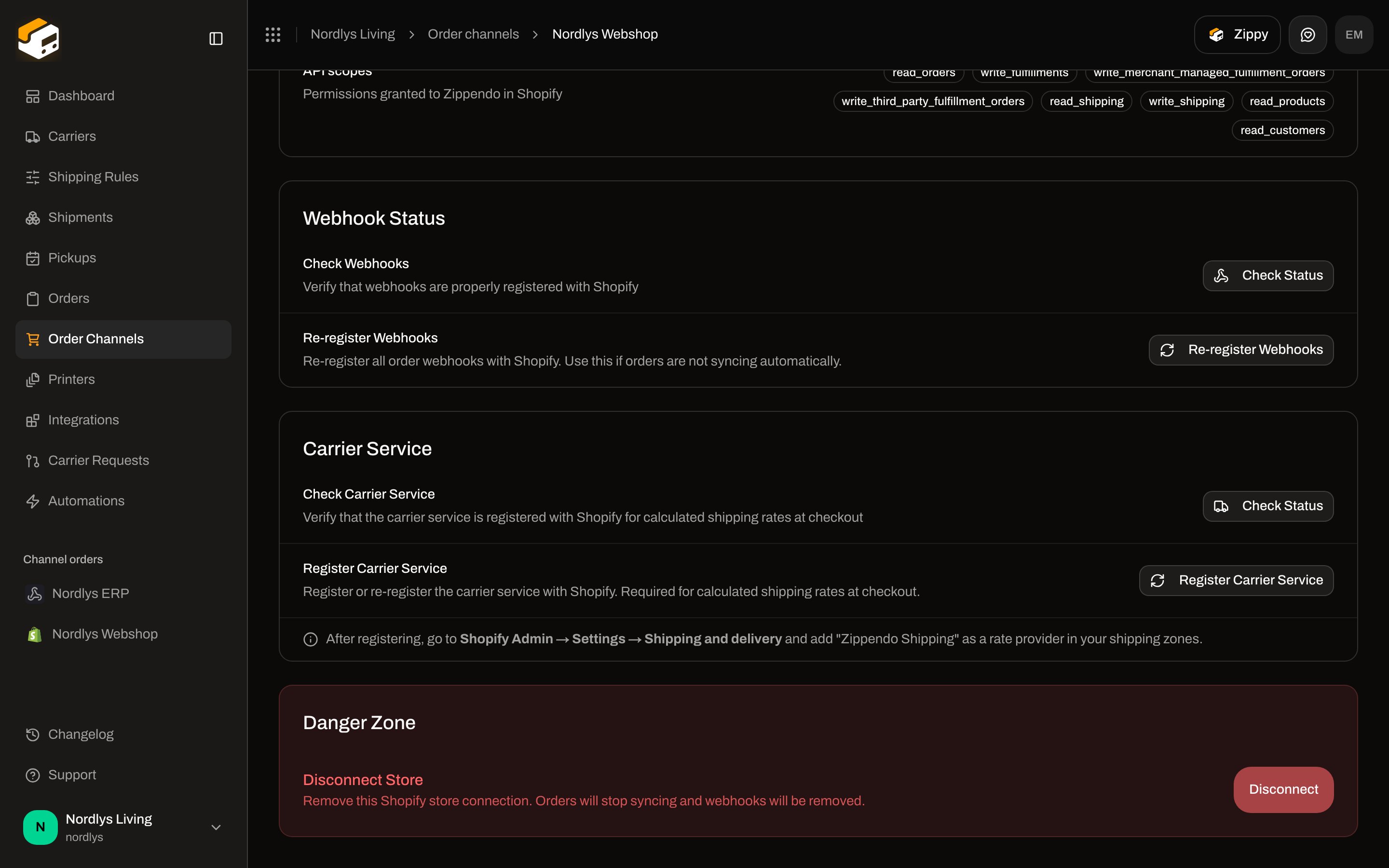Screen dimensions: 1389x868
Task: Click the Carrier Service heading
Action: tap(367, 449)
